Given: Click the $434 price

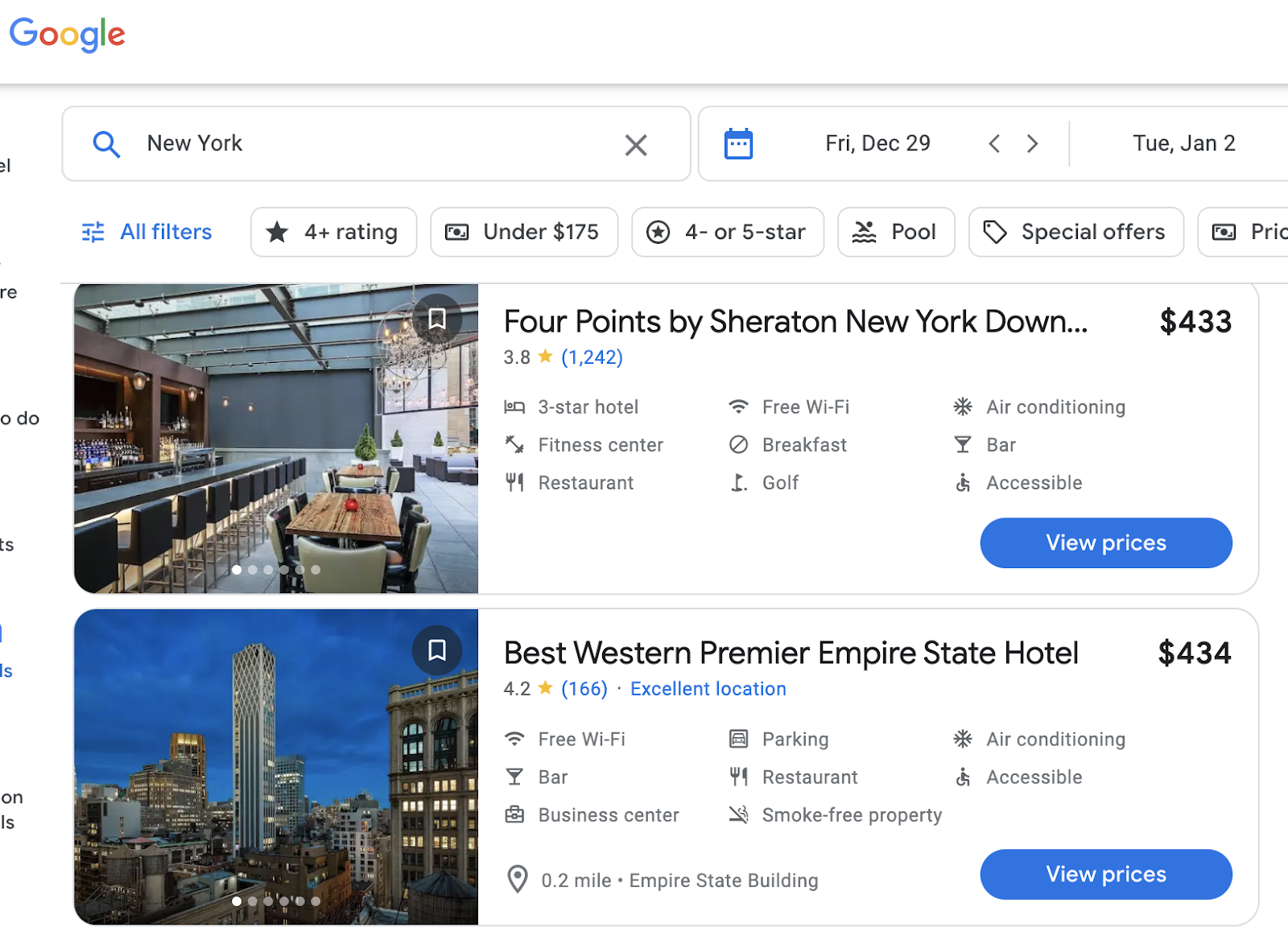Looking at the screenshot, I should click(1195, 654).
